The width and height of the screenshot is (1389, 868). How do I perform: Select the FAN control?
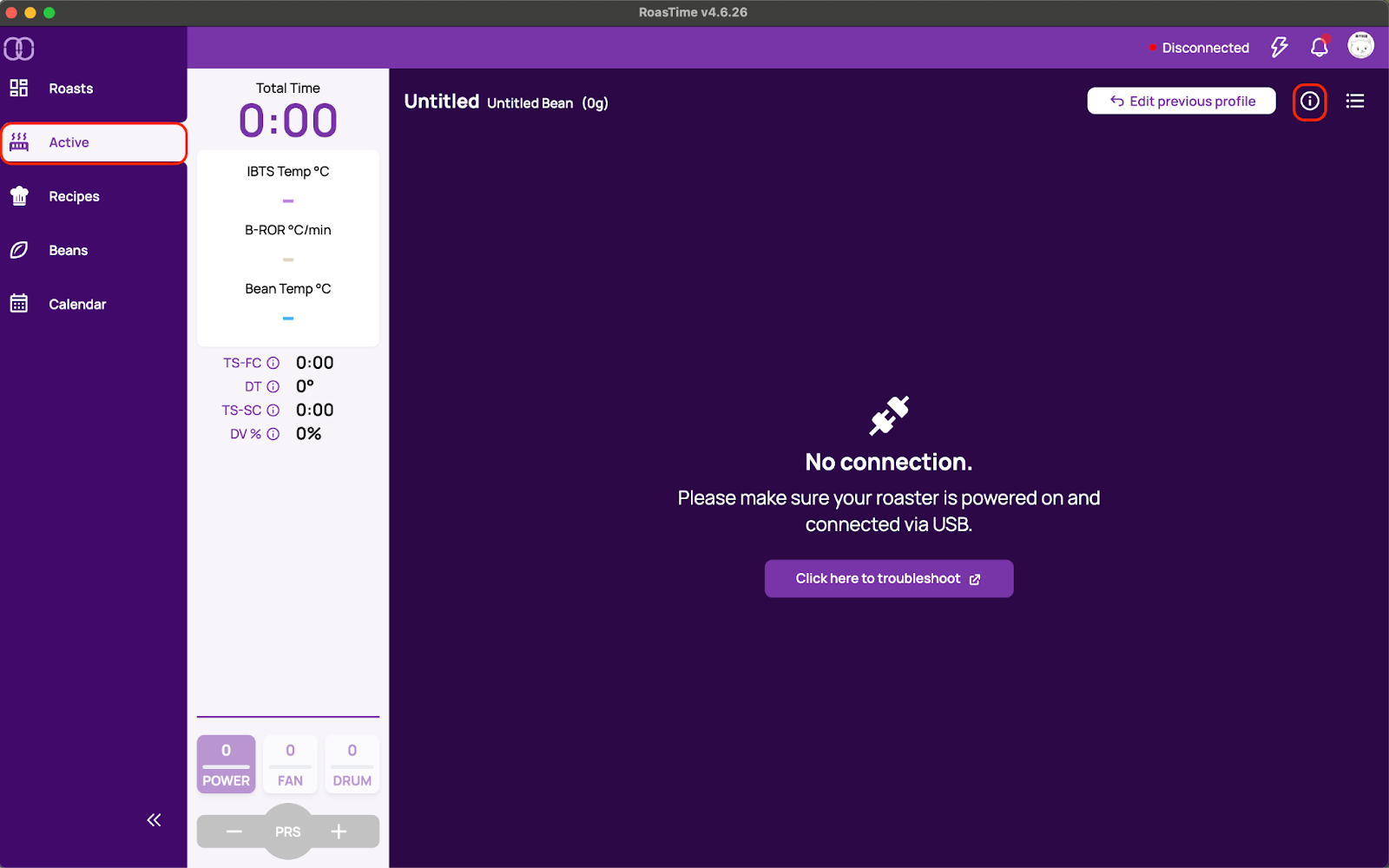[290, 764]
